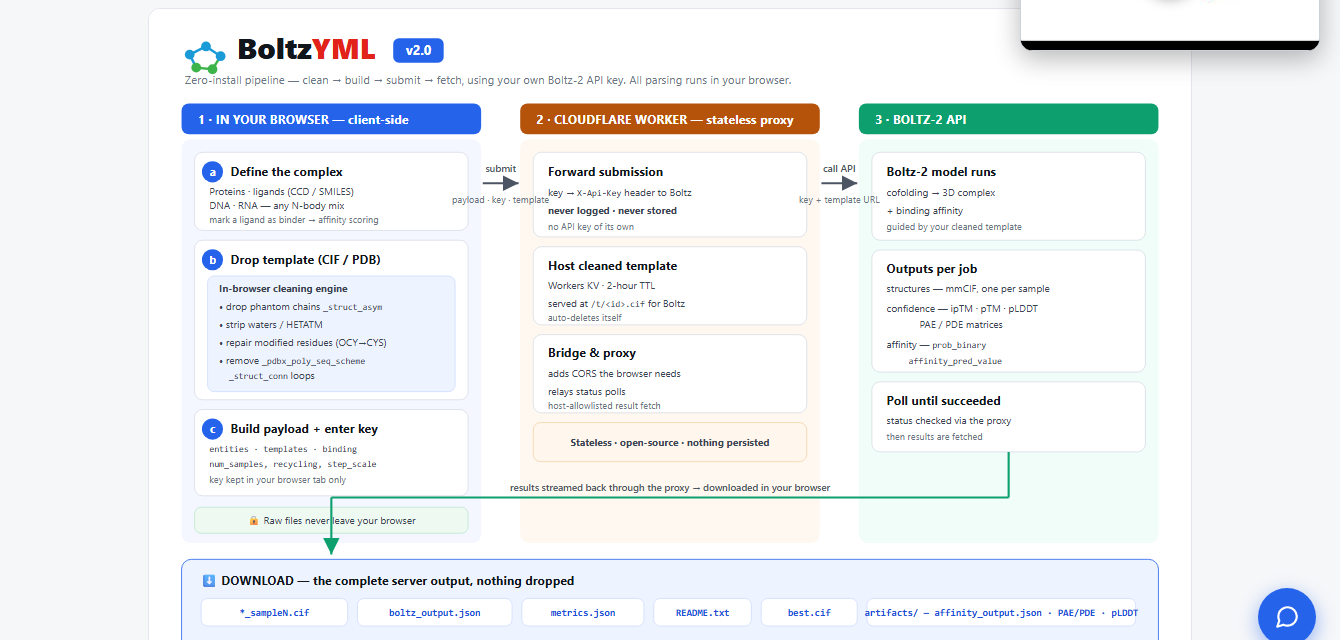
Task: Click the 'Define the complex' card heading
Action: click(x=286, y=171)
